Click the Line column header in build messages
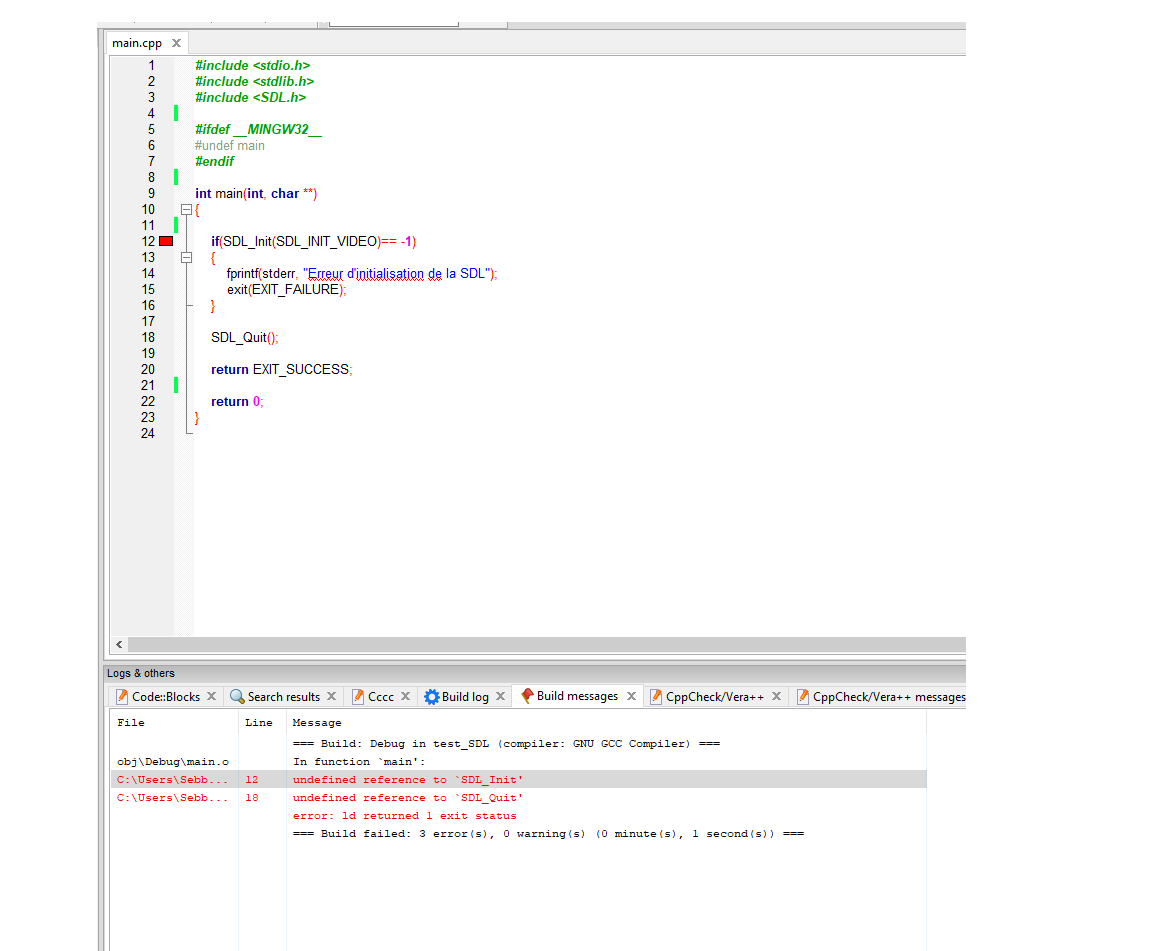This screenshot has height=951, width=1152. [258, 722]
